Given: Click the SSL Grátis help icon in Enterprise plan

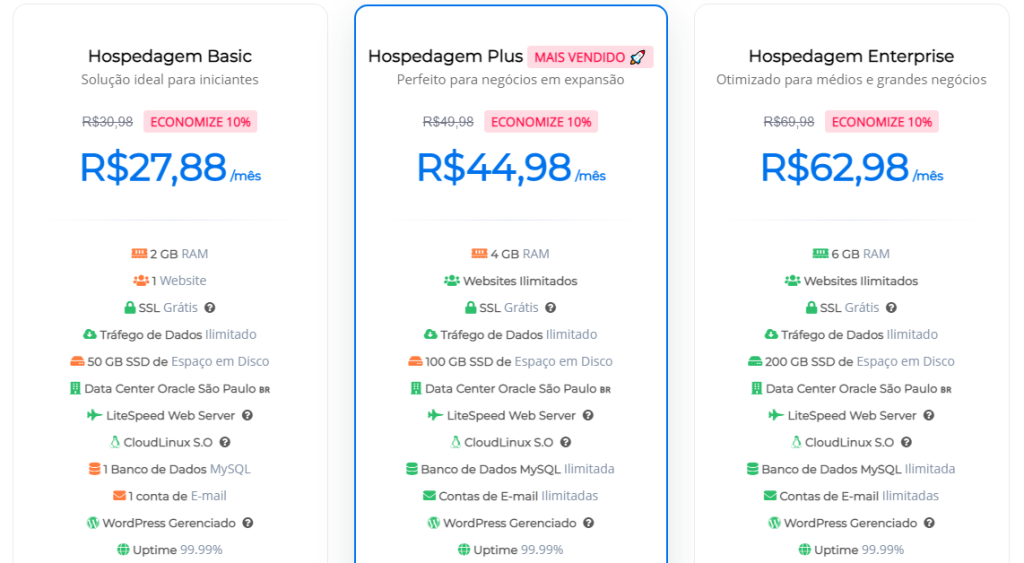Looking at the screenshot, I should click(891, 308).
